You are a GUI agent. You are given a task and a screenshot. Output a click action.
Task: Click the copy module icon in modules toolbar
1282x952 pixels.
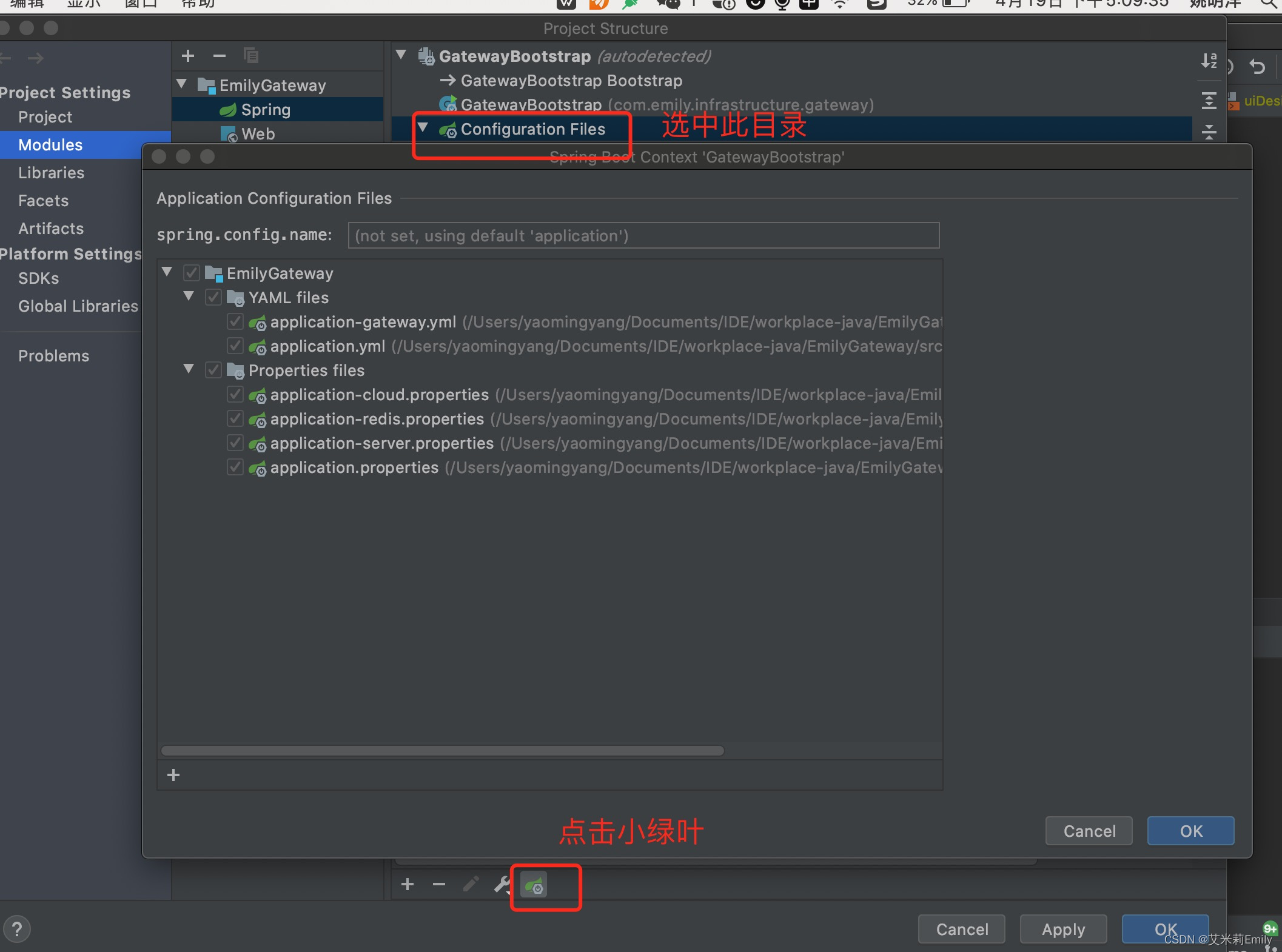pyautogui.click(x=250, y=56)
